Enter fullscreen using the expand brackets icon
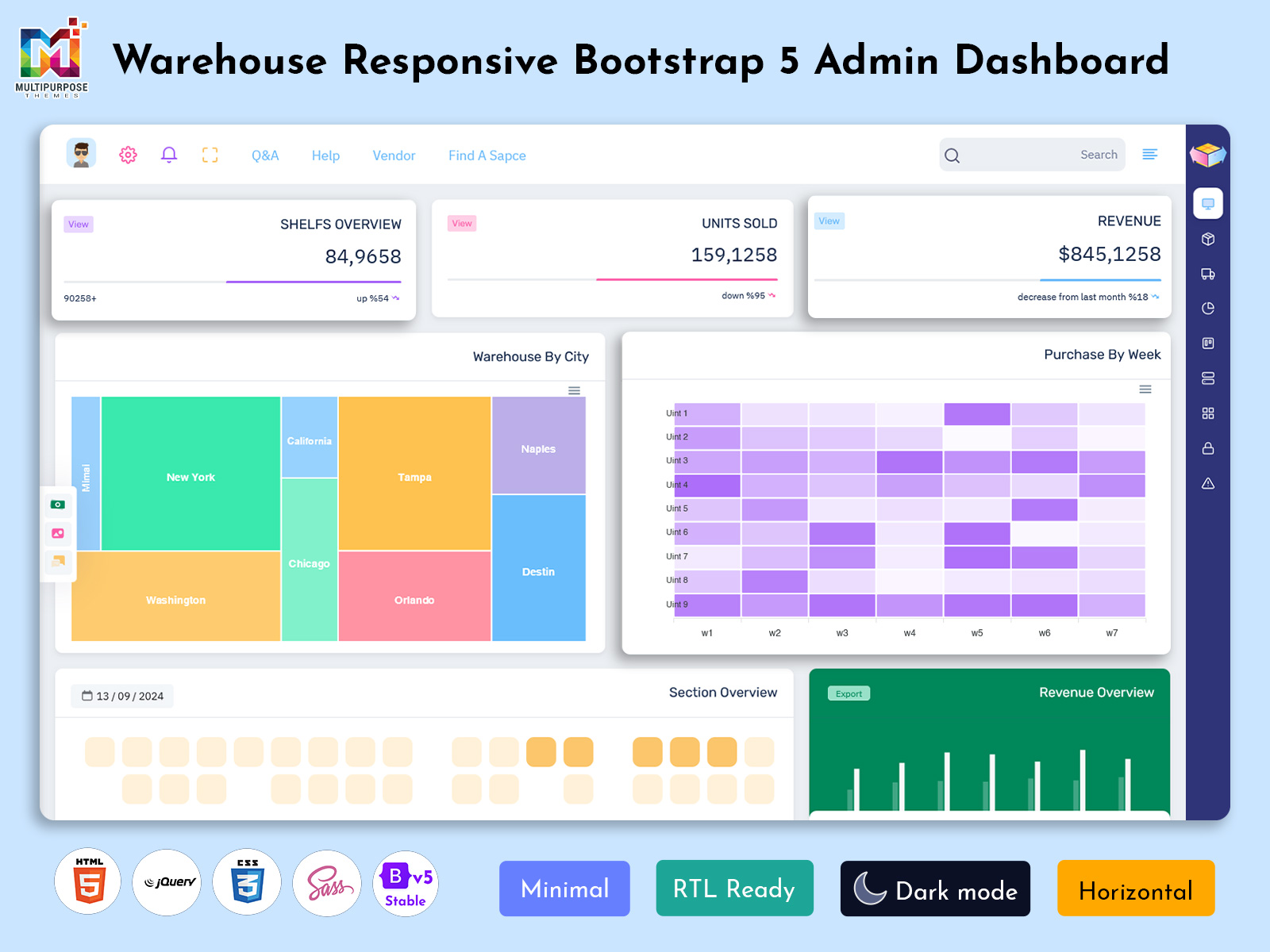This screenshot has width=1270, height=952. pyautogui.click(x=210, y=155)
